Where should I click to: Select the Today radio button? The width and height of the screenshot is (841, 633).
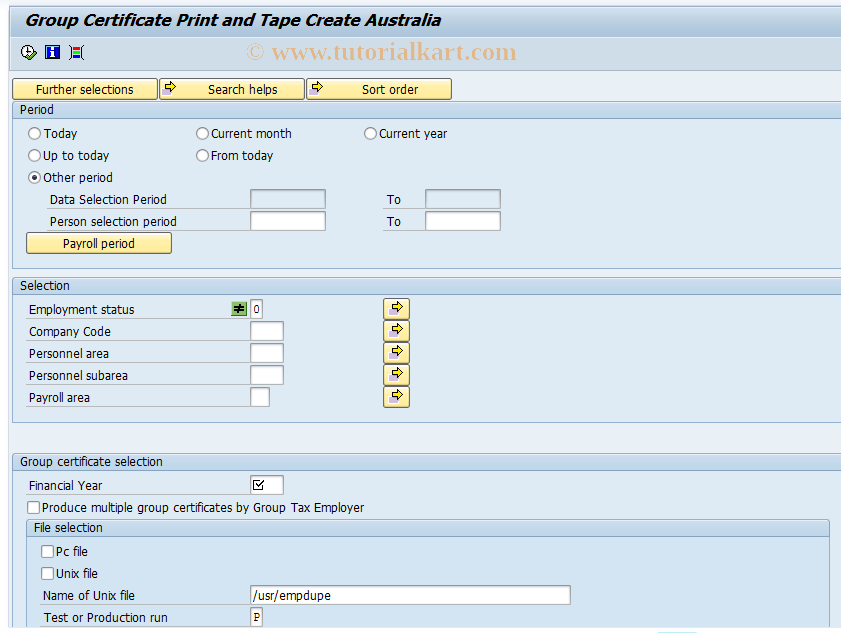(34, 133)
